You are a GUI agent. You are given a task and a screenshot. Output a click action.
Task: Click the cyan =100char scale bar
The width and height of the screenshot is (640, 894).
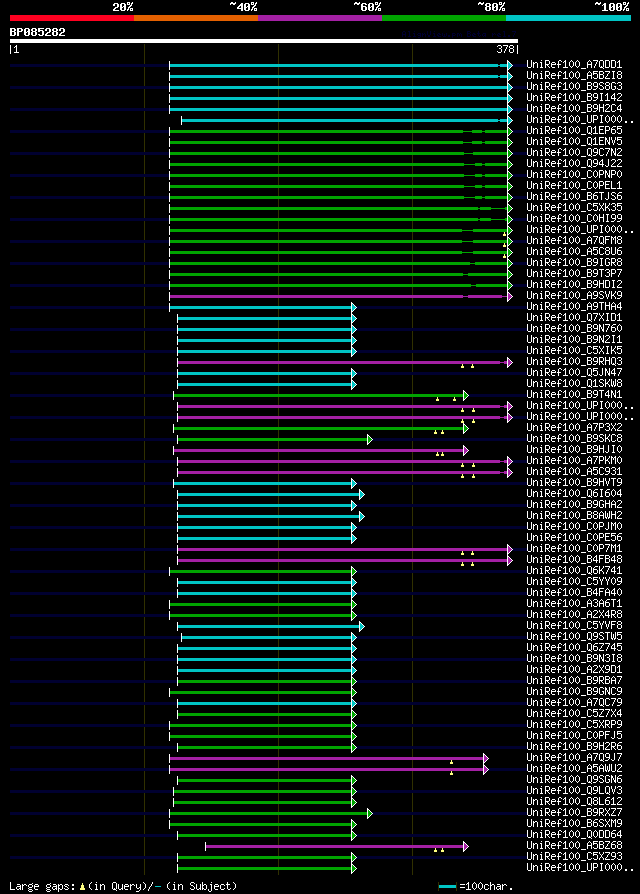(447, 887)
